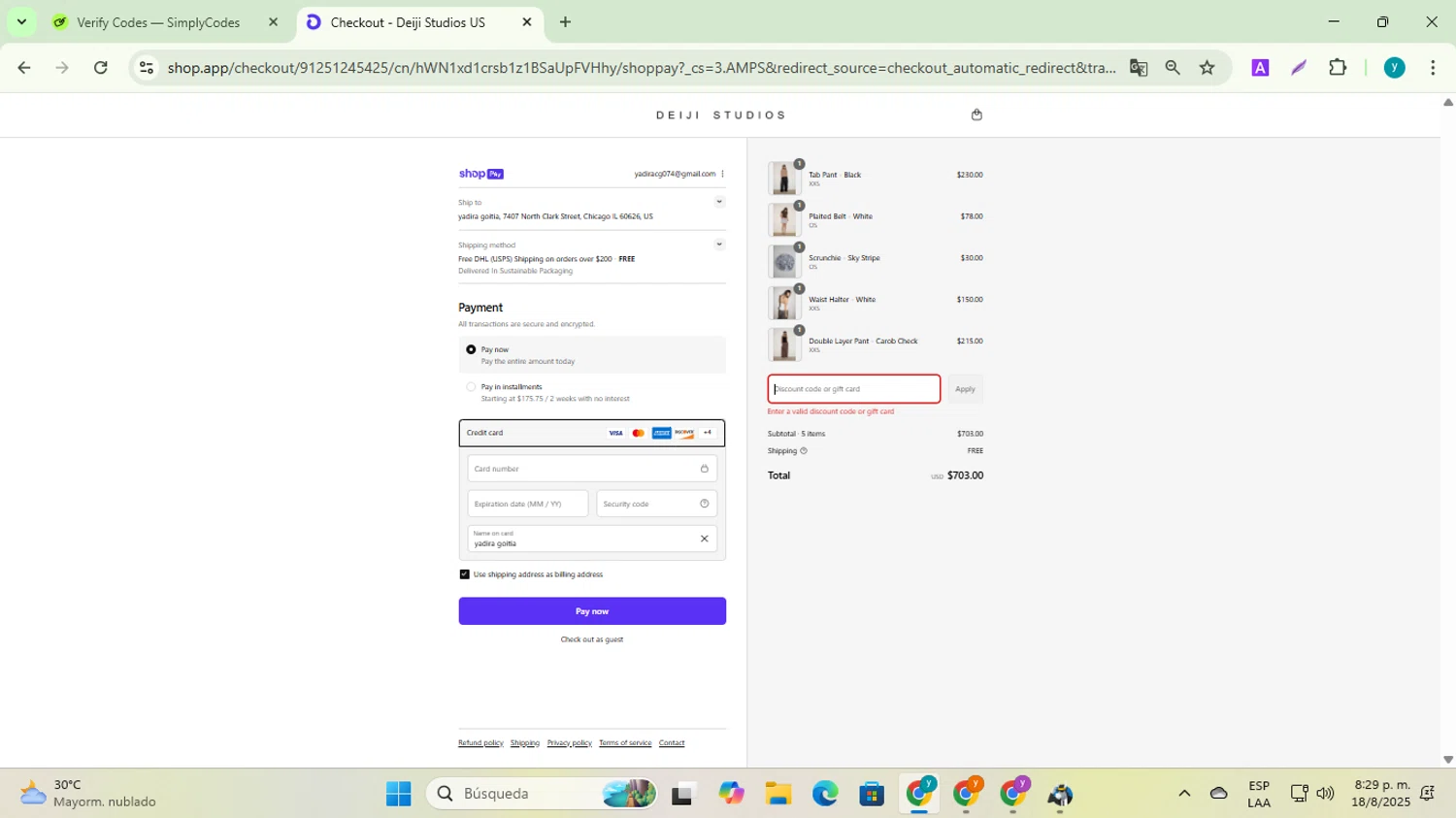This screenshot has width=1456, height=818.
Task: Open the shopping bag cart icon
Action: tap(976, 115)
